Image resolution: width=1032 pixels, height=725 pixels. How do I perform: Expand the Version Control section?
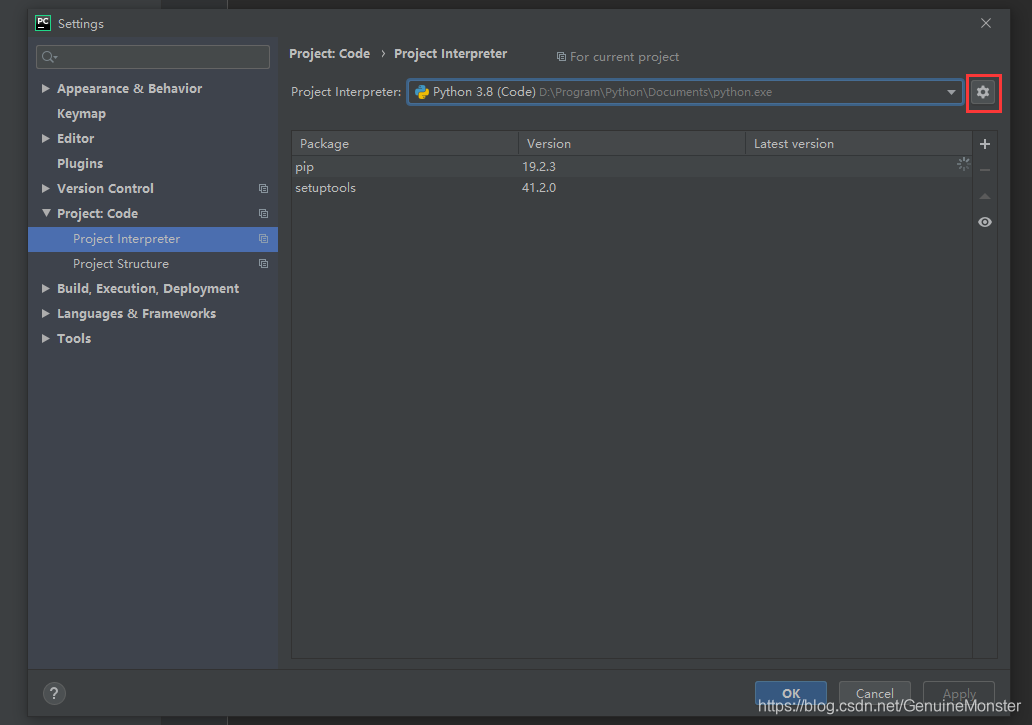click(45, 188)
